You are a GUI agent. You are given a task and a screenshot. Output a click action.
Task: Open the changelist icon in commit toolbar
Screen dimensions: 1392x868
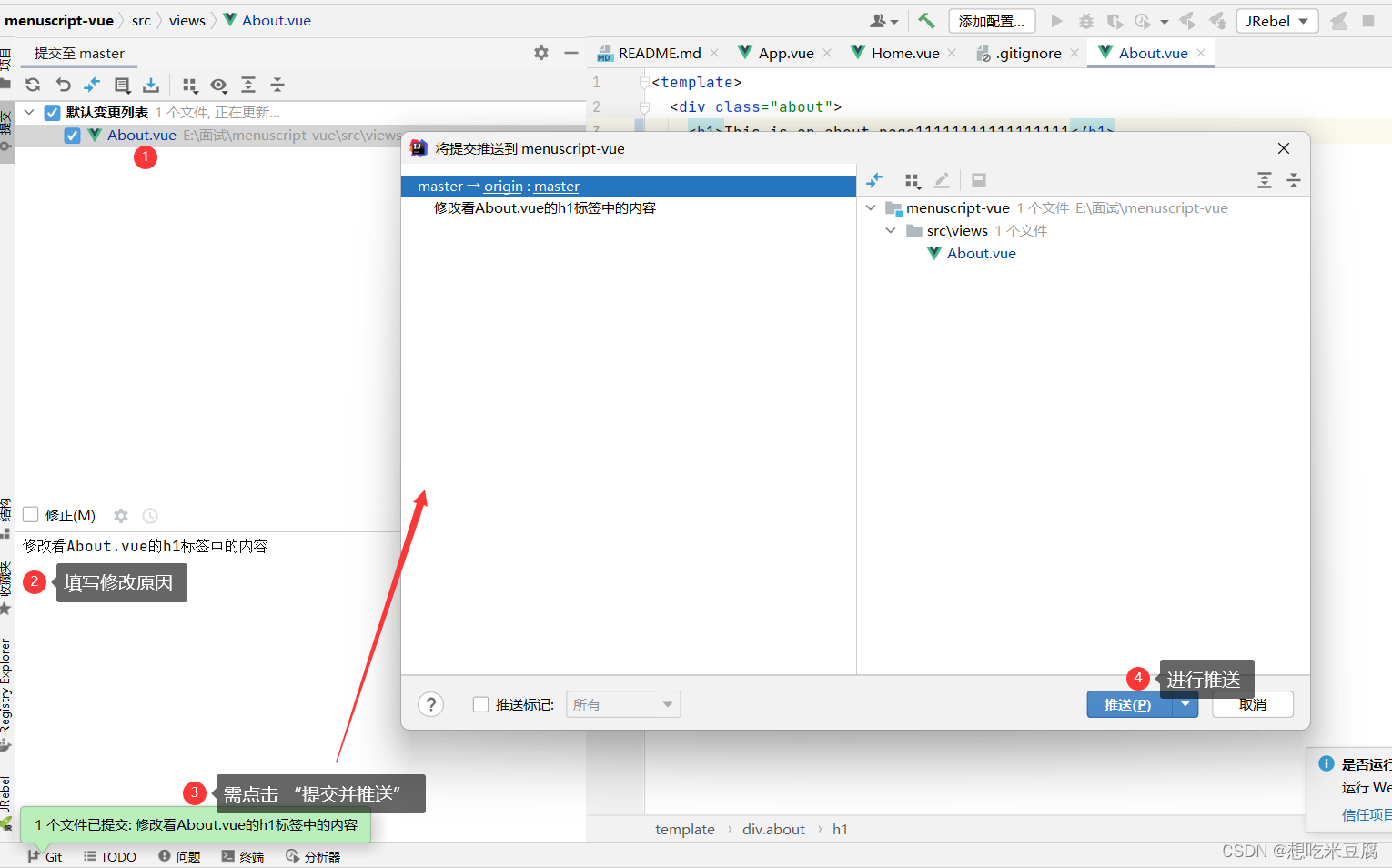pos(122,85)
